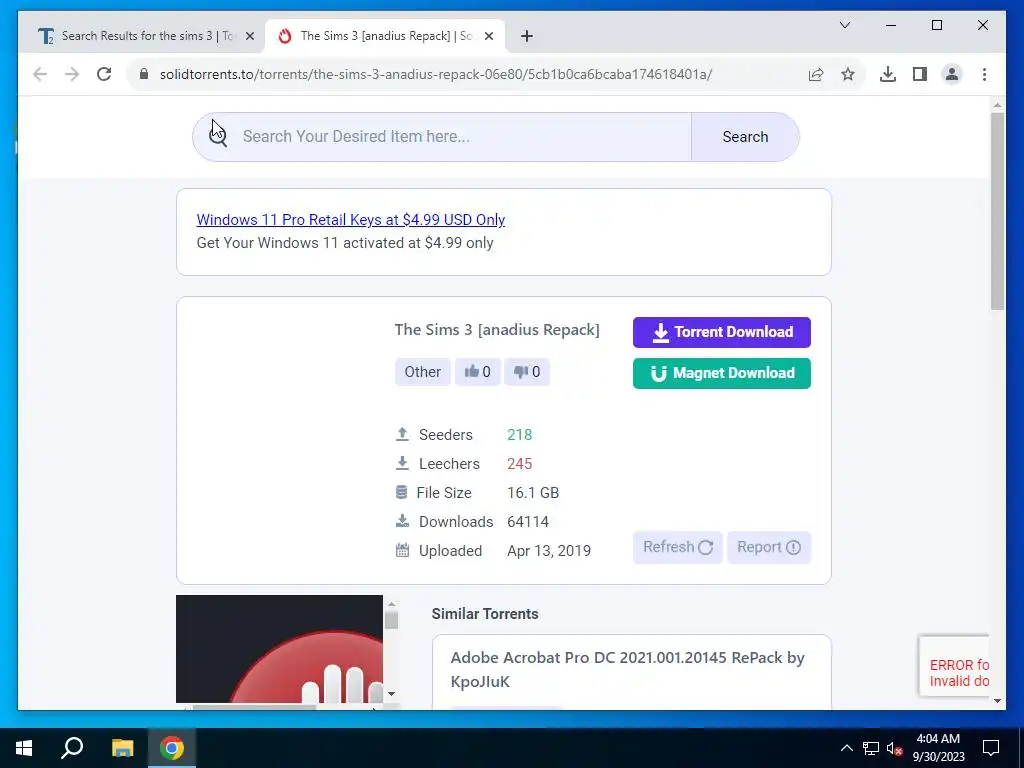Close the Search Results tab
The width and height of the screenshot is (1024, 768).
249,37
